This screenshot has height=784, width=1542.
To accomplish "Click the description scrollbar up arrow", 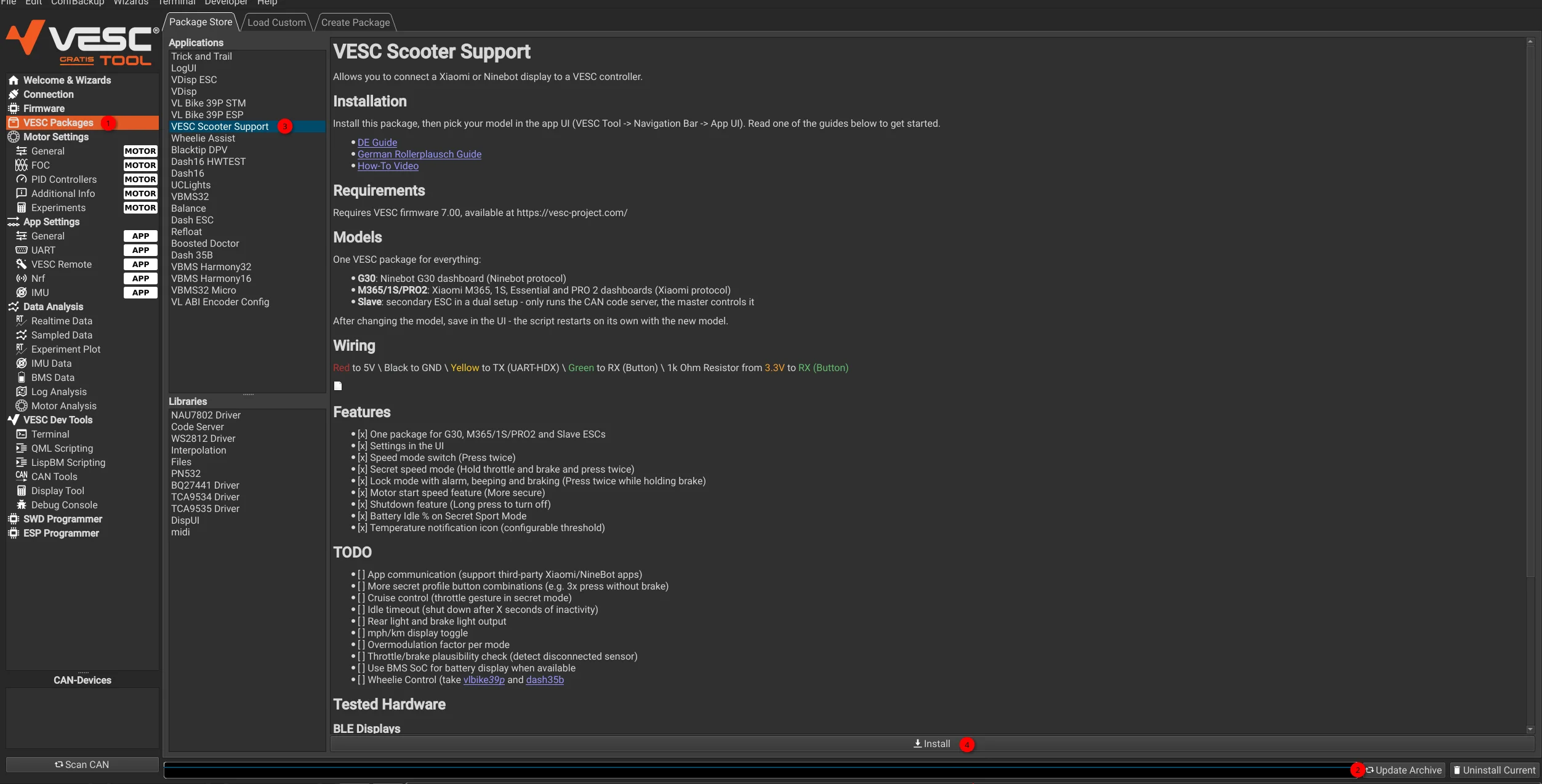I will click(1530, 42).
